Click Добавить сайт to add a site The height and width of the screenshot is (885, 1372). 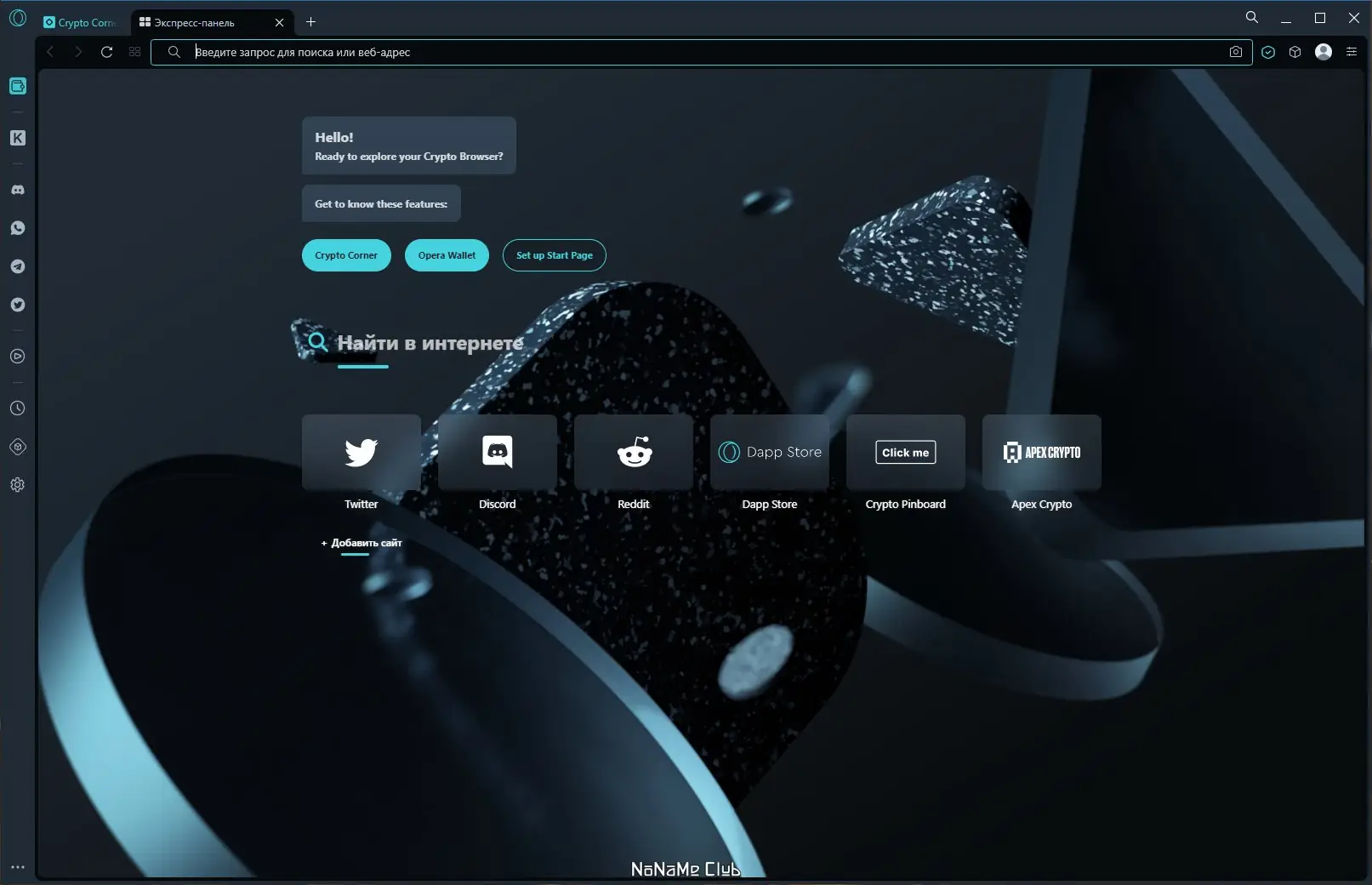pyautogui.click(x=362, y=543)
